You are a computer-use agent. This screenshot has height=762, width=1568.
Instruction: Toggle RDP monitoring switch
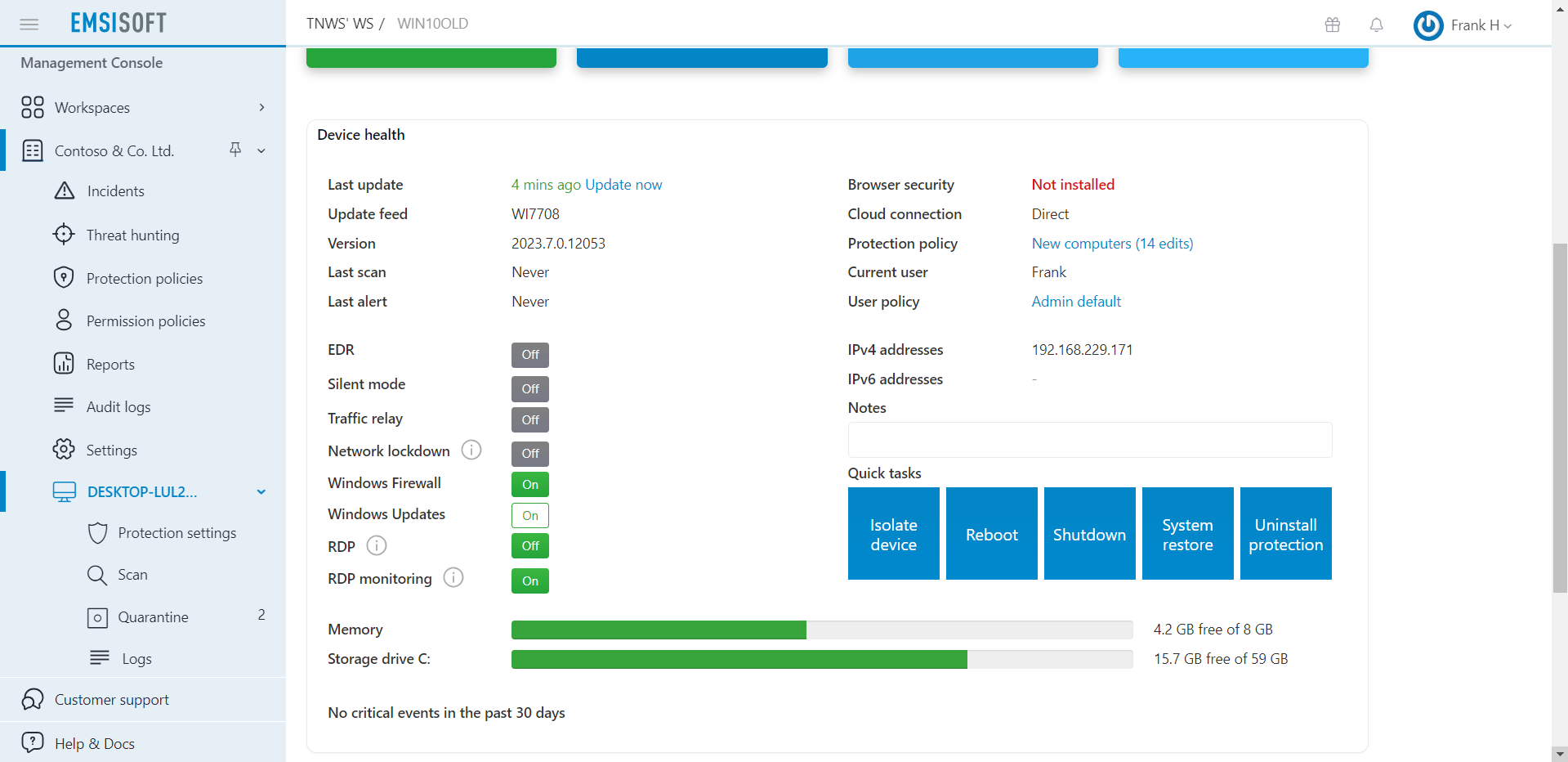point(530,581)
